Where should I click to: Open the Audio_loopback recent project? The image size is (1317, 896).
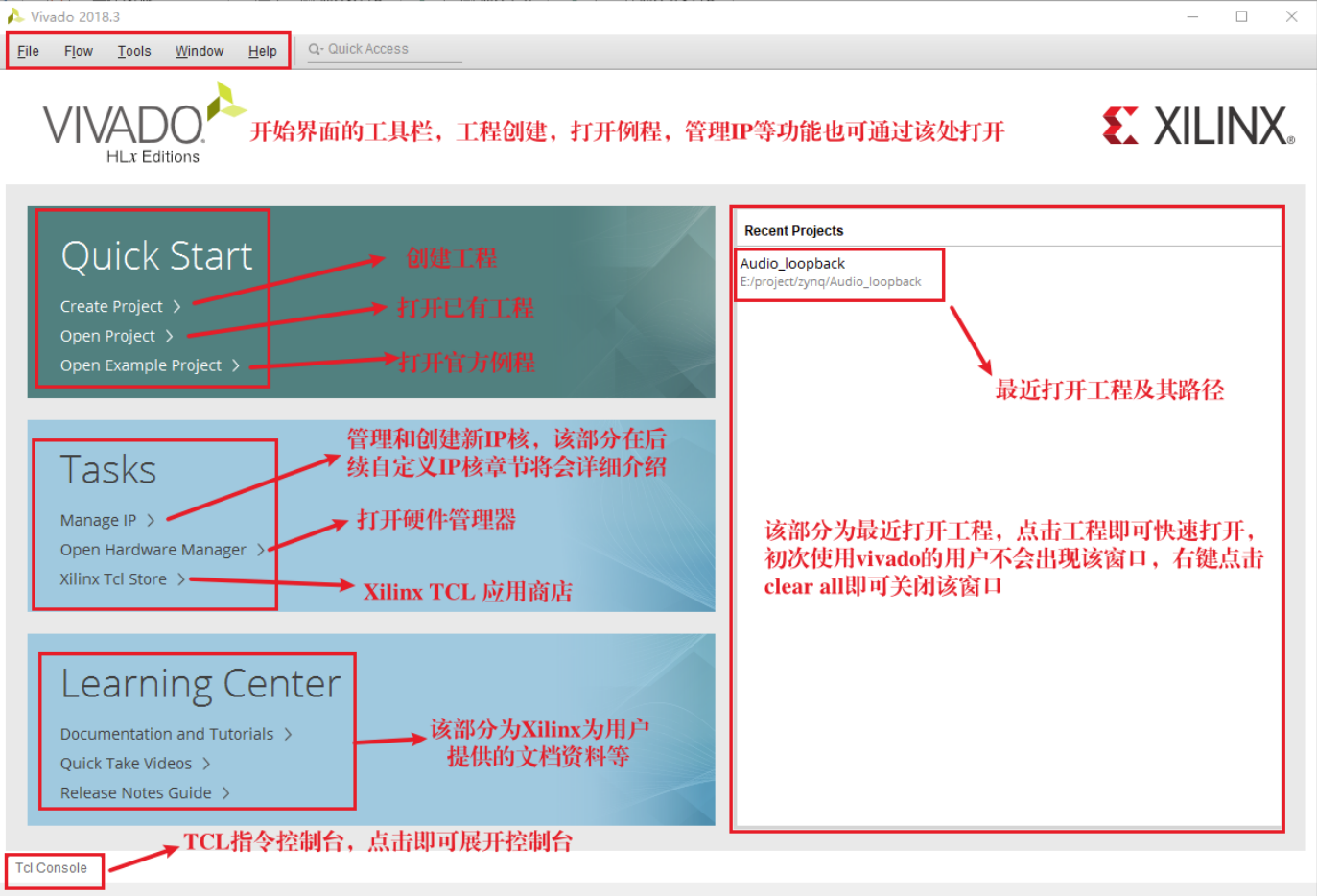(x=792, y=263)
